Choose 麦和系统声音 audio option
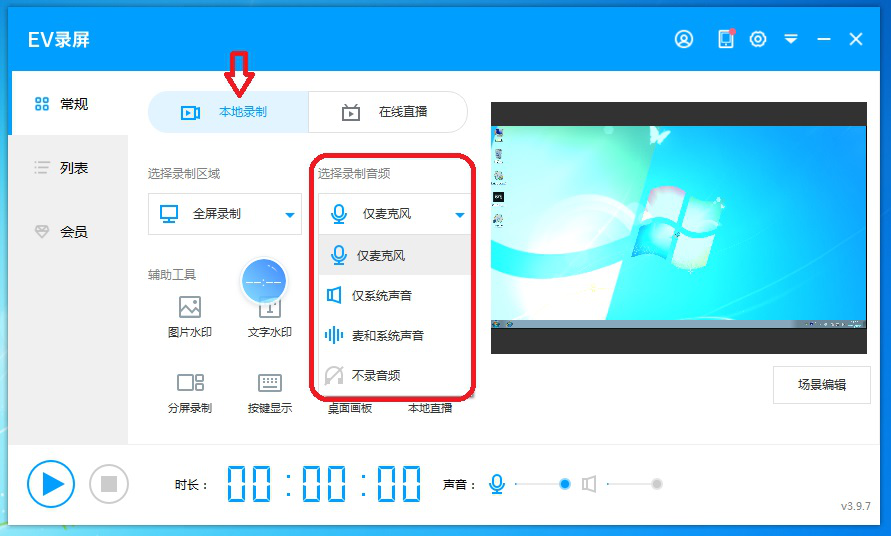Viewport: 891px width, 536px height. 394,335
